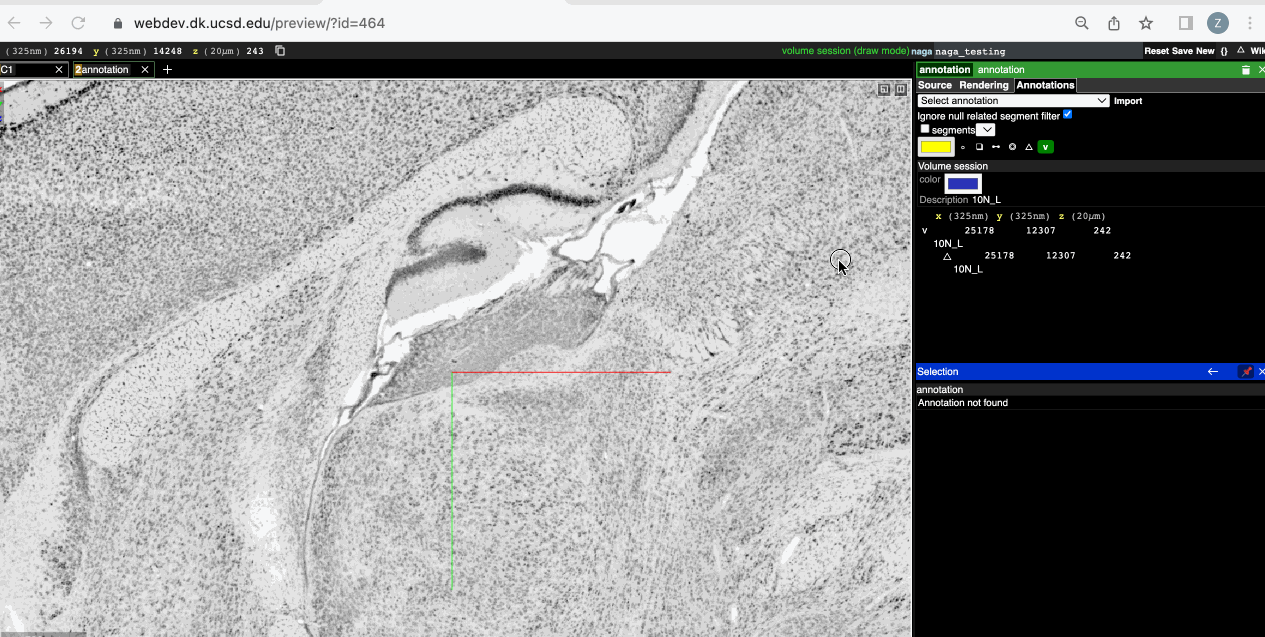This screenshot has height=637, width=1265.
Task: Bookmark this page with the star
Action: pyautogui.click(x=1146, y=23)
